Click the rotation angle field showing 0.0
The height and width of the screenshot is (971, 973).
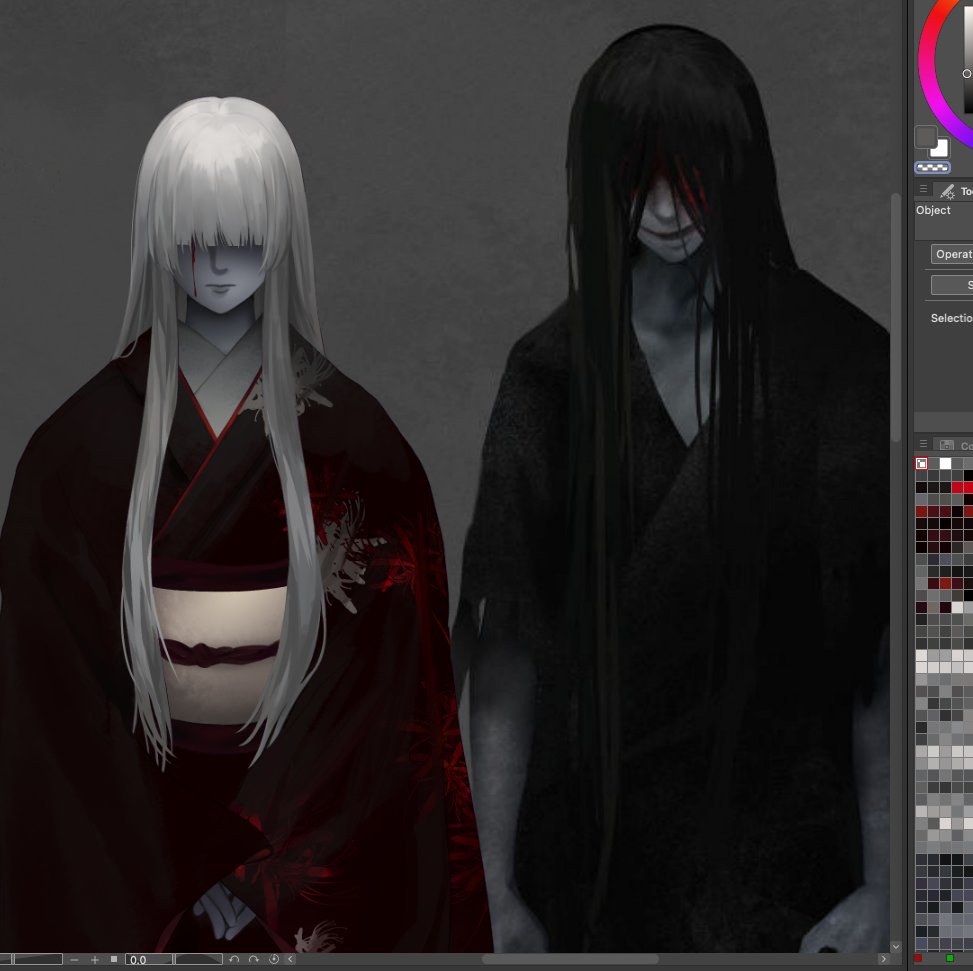[149, 959]
